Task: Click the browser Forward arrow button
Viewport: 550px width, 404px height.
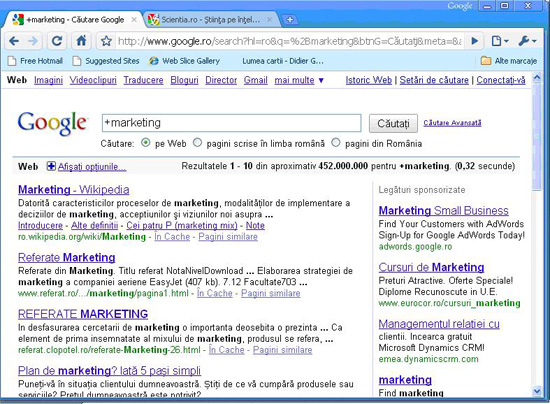Action: pos(33,41)
